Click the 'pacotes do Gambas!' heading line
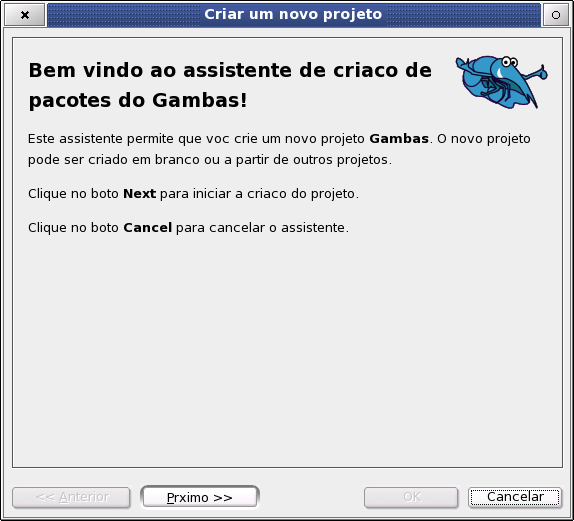574x521 pixels. pyautogui.click(x=138, y=100)
